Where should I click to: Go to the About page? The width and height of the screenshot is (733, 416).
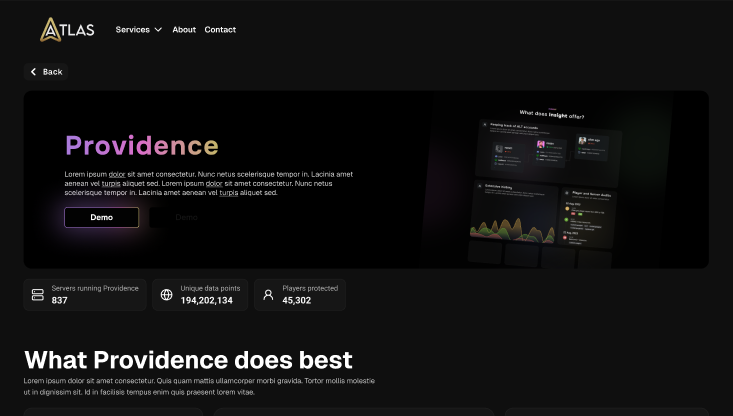[184, 30]
